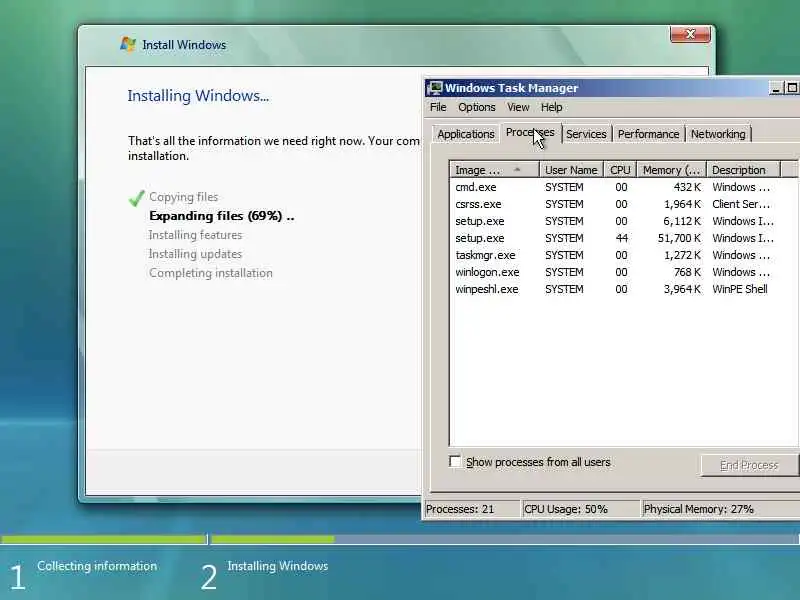Open the View menu in Task Manager
Image resolution: width=800 pixels, height=600 pixels.
tap(518, 107)
